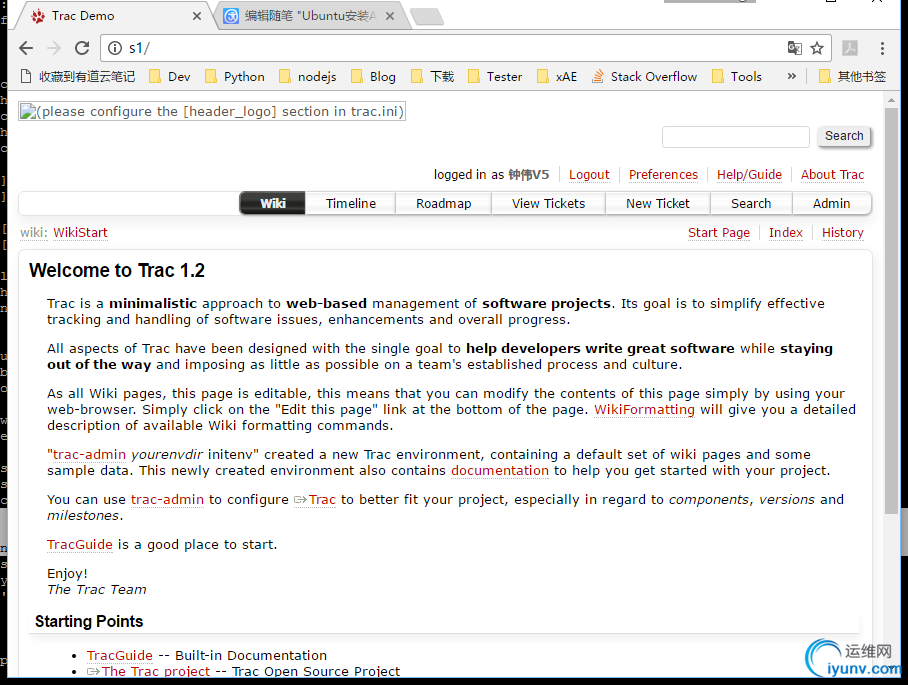
Task: Open the New Ticket navigation tab
Action: coord(658,203)
